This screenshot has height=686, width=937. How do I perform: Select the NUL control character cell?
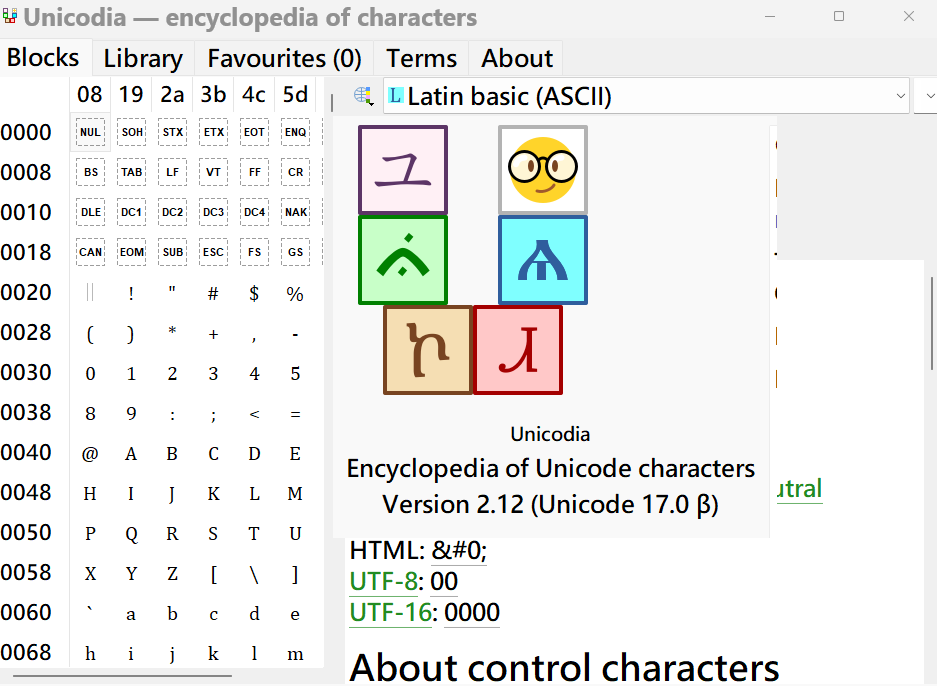coord(90,132)
